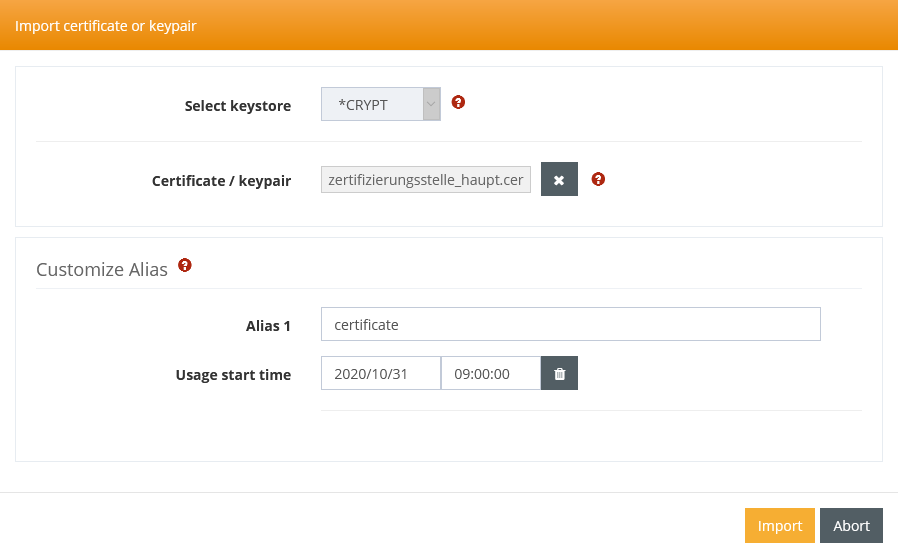The height and width of the screenshot is (558, 898).
Task: Click the Customize Alias heading
Action: pyautogui.click(x=101, y=269)
